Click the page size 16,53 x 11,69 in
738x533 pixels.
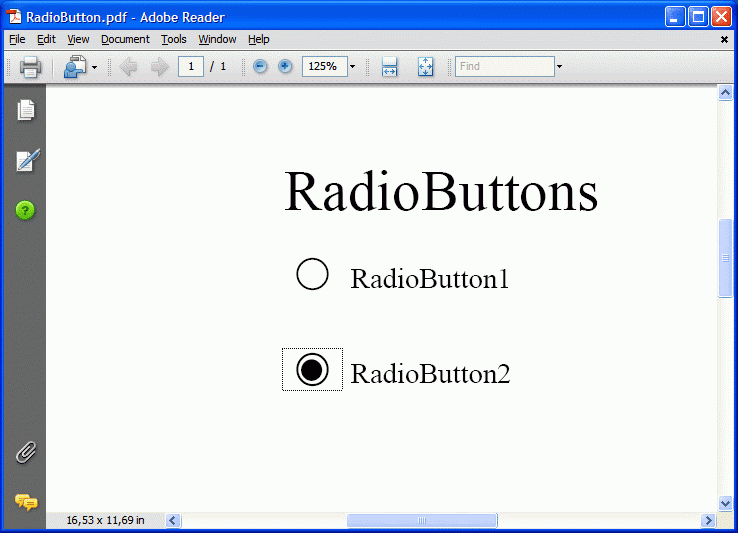coord(105,520)
